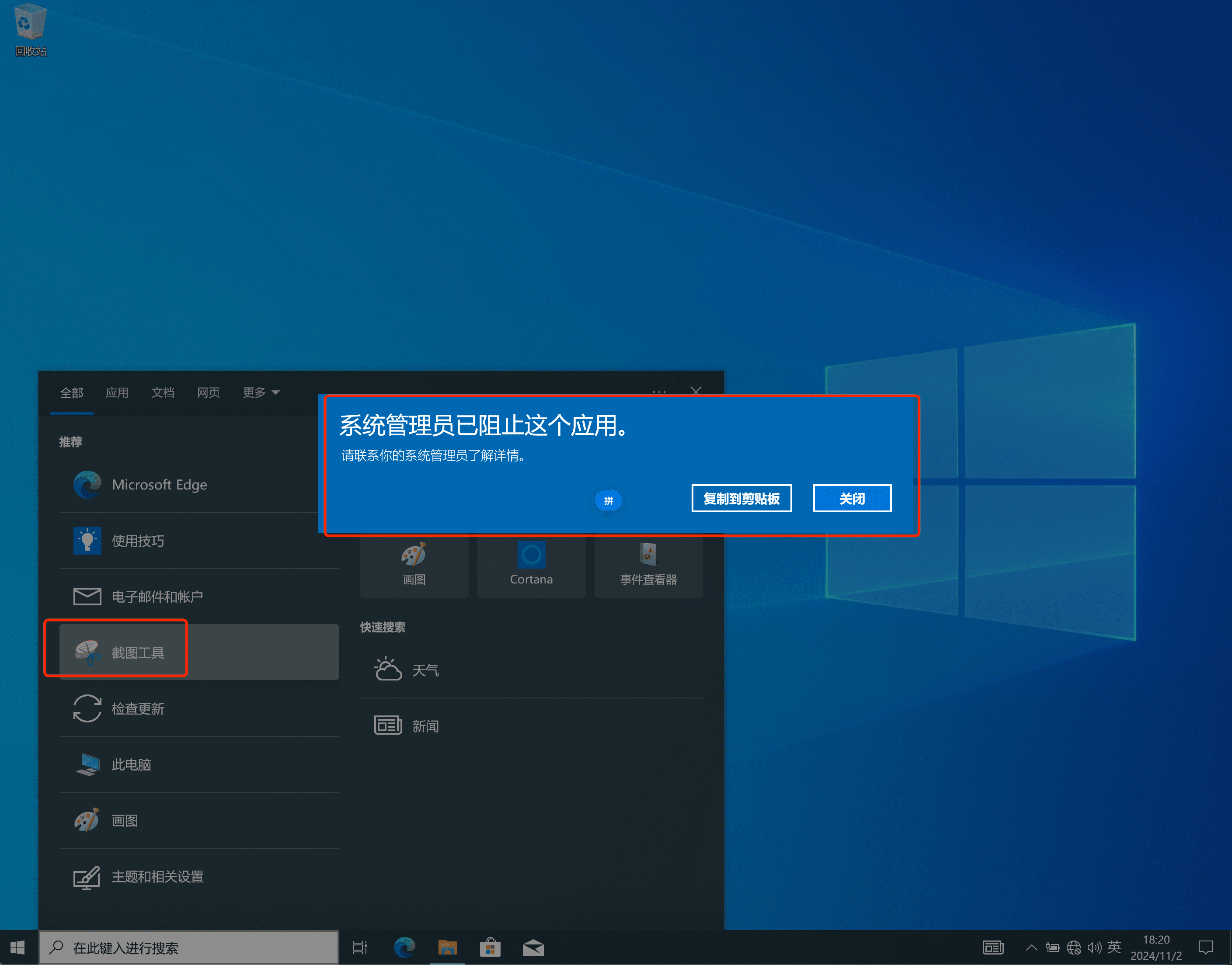The image size is (1232, 965).
Task: Click the 关闭 button in dialog
Action: [x=852, y=498]
